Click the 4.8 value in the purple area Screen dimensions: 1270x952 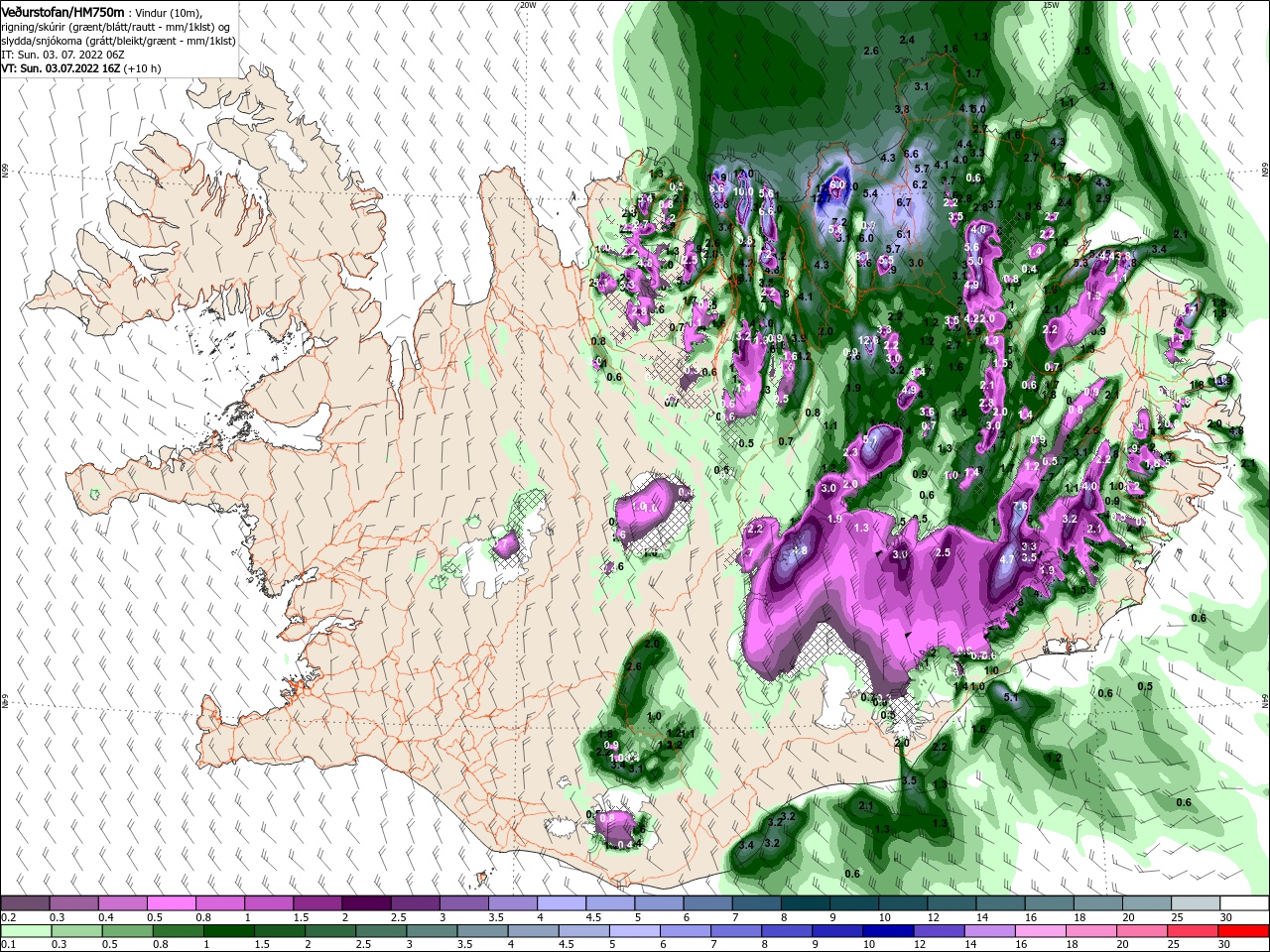[x=799, y=550]
